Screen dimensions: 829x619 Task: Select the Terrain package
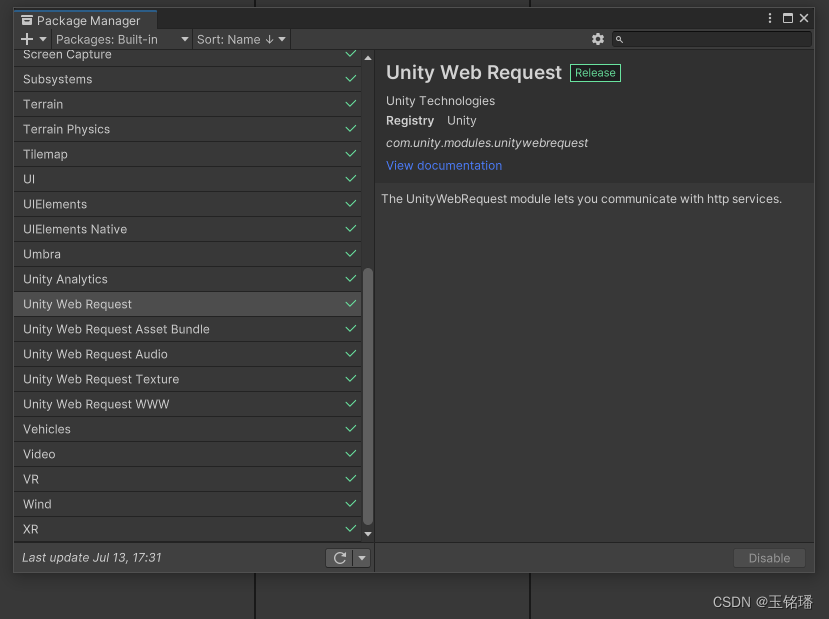pos(188,104)
